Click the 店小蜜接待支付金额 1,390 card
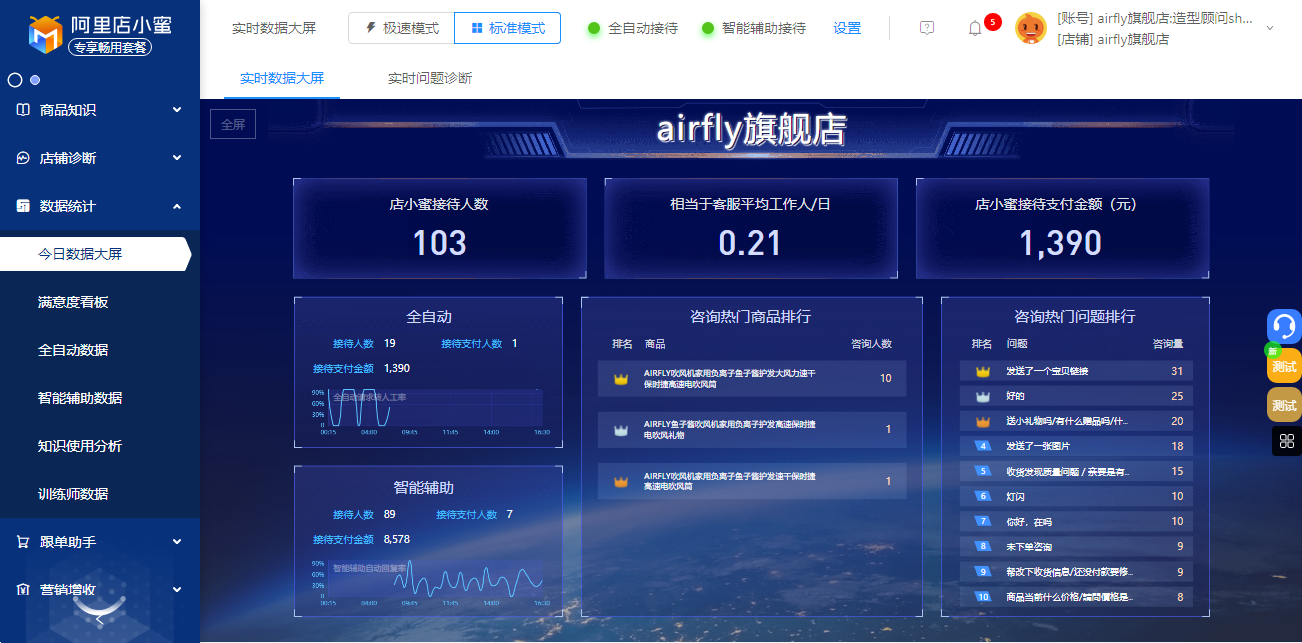 pyautogui.click(x=1062, y=228)
